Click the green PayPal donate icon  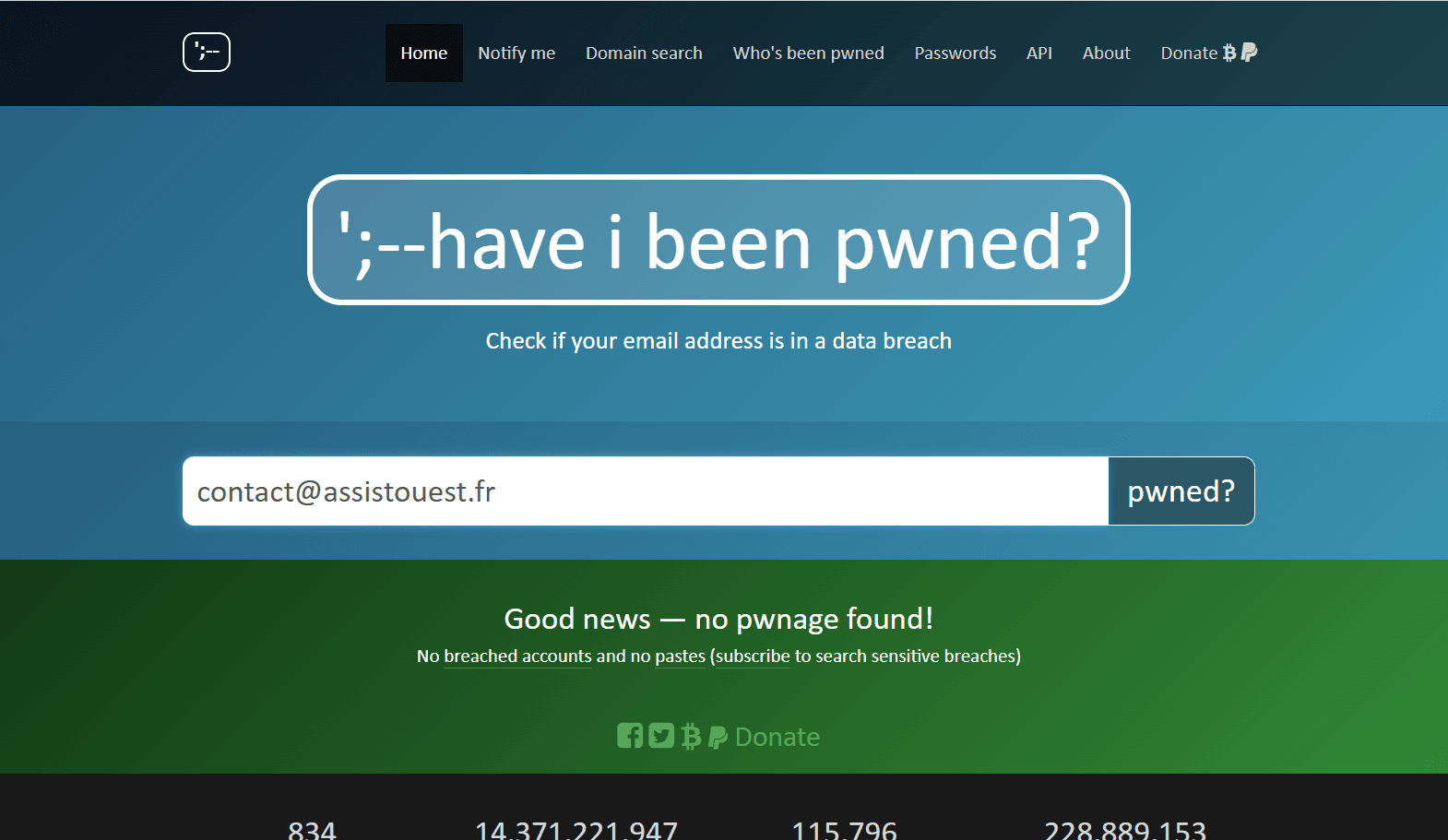718,737
